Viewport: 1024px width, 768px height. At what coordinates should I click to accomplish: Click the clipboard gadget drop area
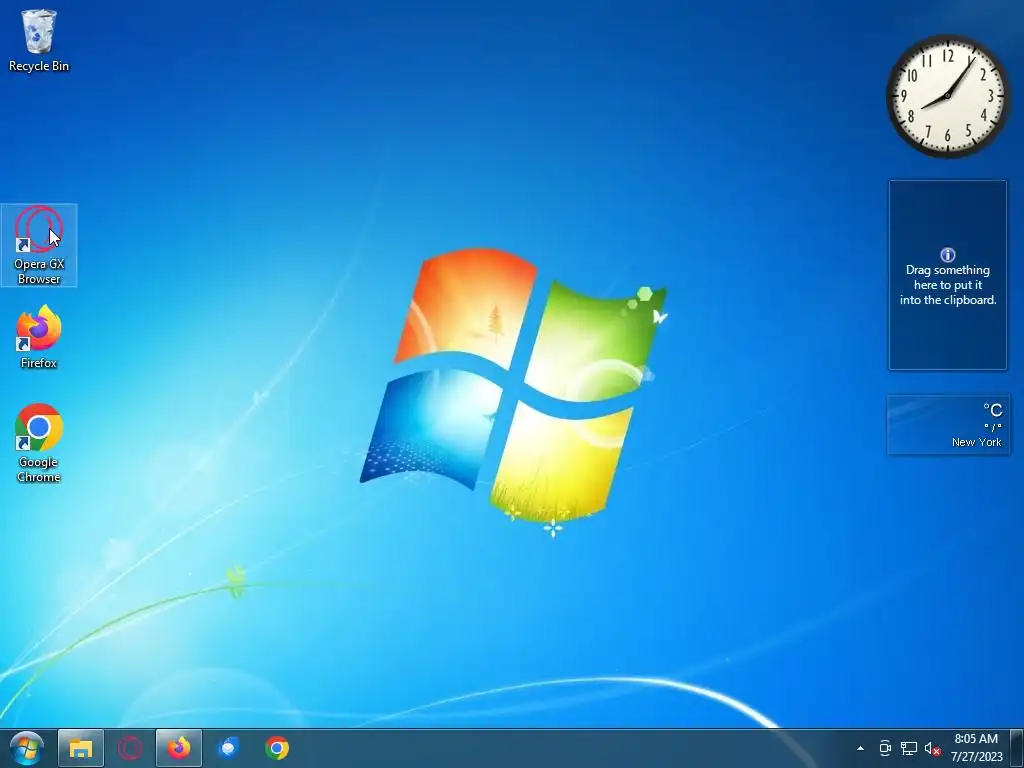click(x=948, y=275)
